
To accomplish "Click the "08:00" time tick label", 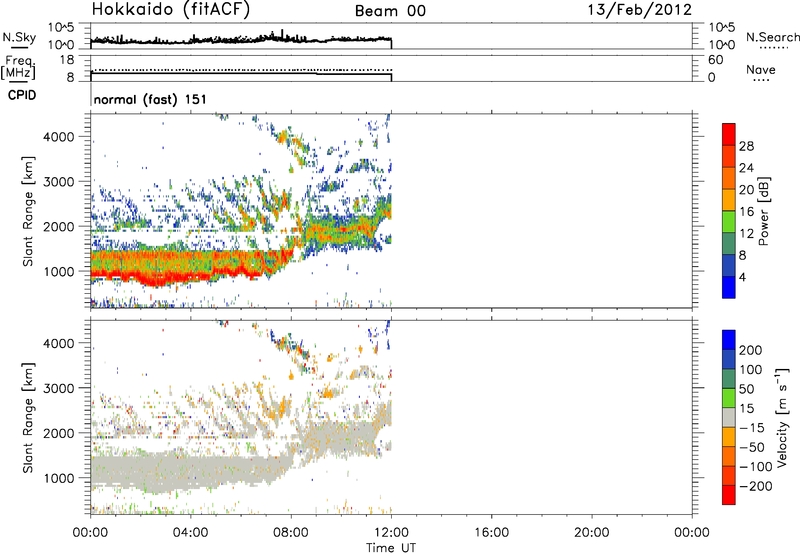I will 291,533.
